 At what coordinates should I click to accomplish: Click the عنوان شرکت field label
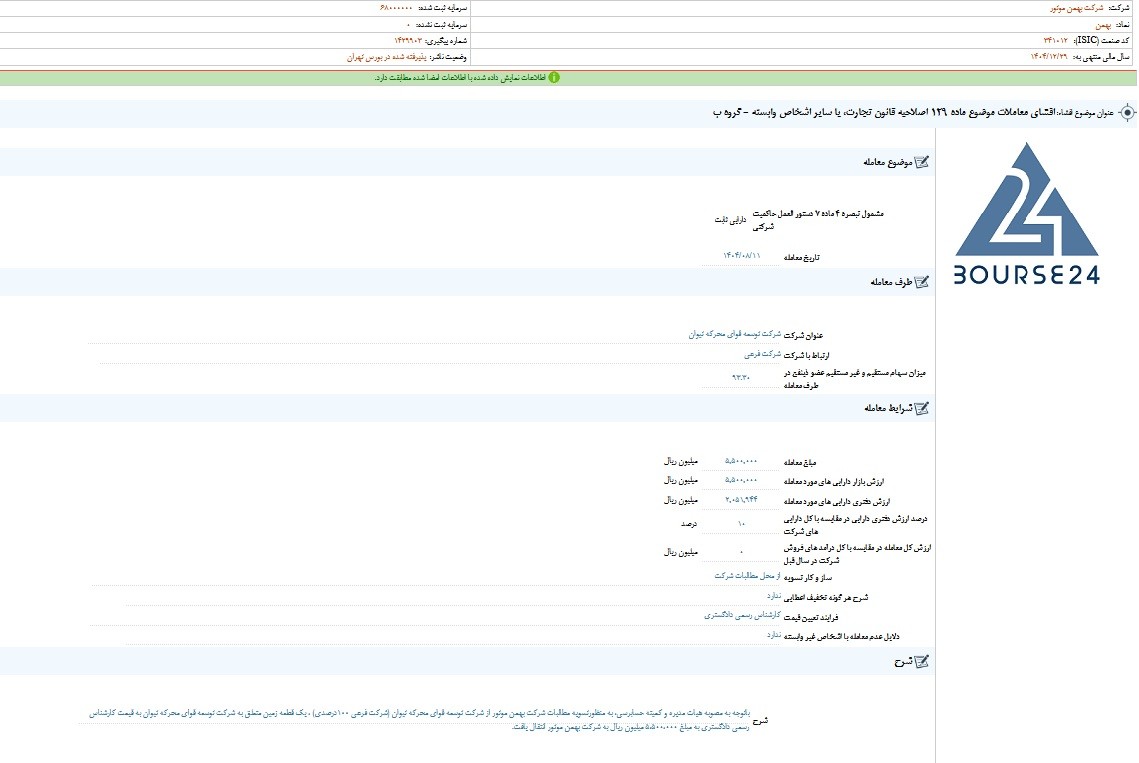803,335
